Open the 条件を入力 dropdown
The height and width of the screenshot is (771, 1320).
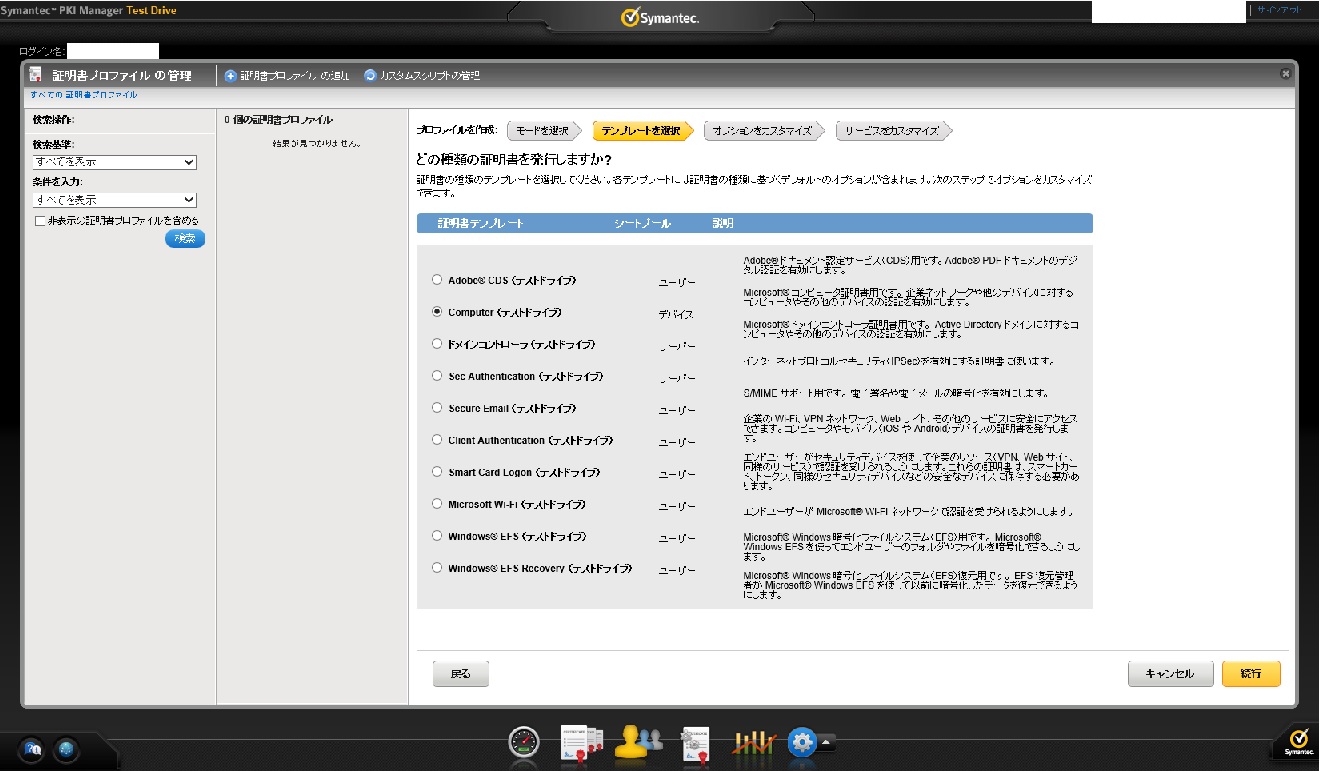pyautogui.click(x=115, y=200)
